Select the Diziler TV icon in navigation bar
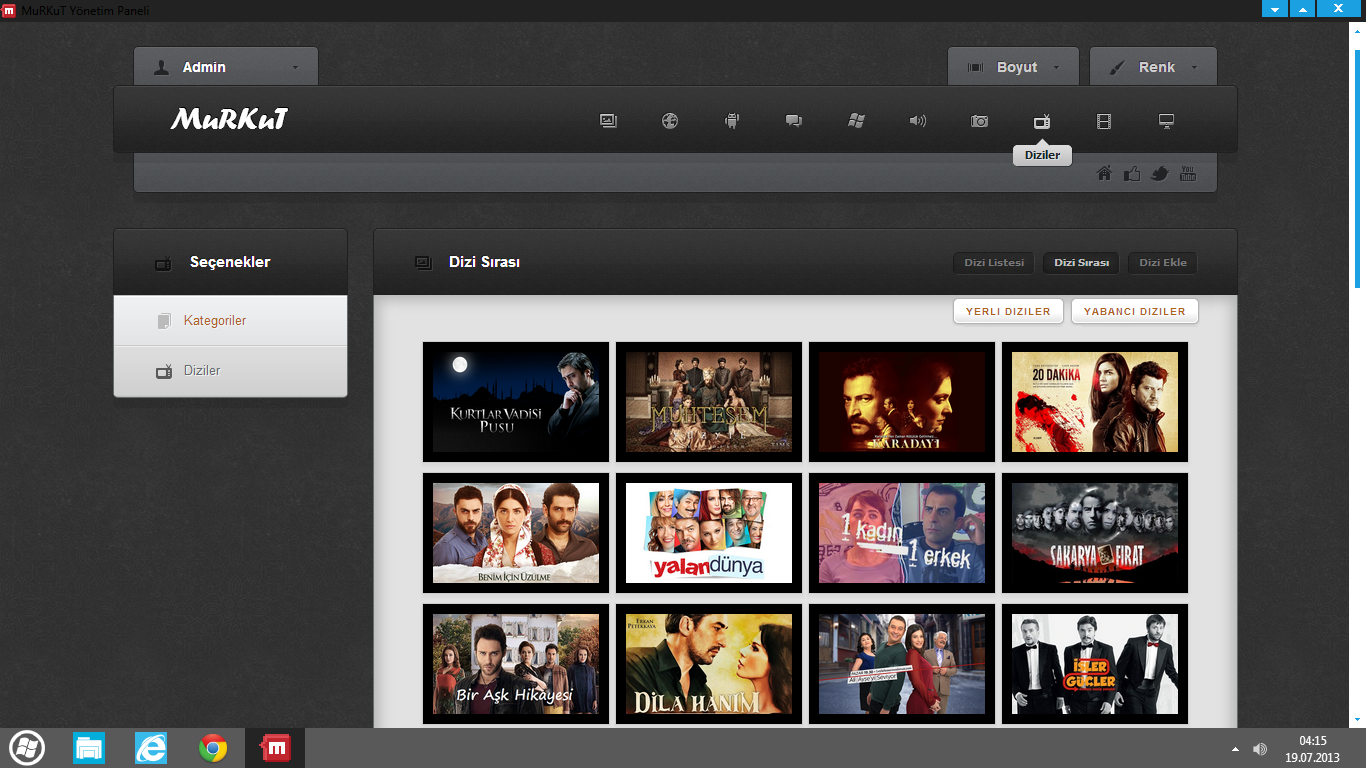This screenshot has width=1366, height=768. [x=1042, y=121]
